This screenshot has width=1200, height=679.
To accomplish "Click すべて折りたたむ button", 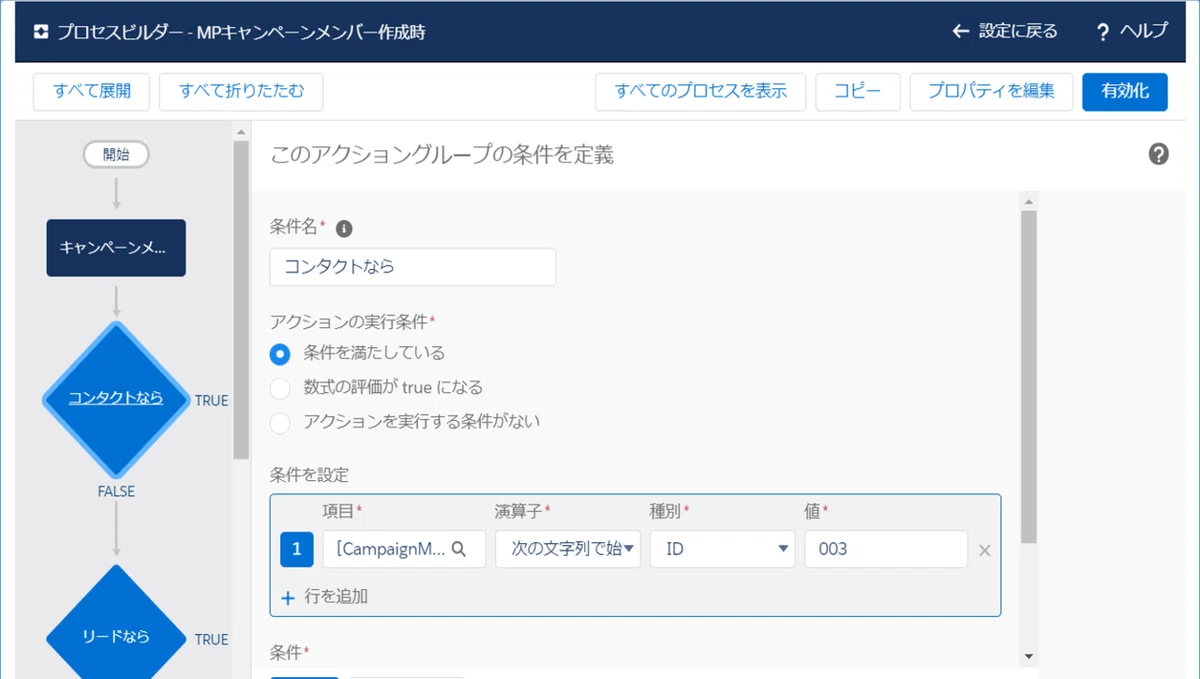I will click(241, 91).
